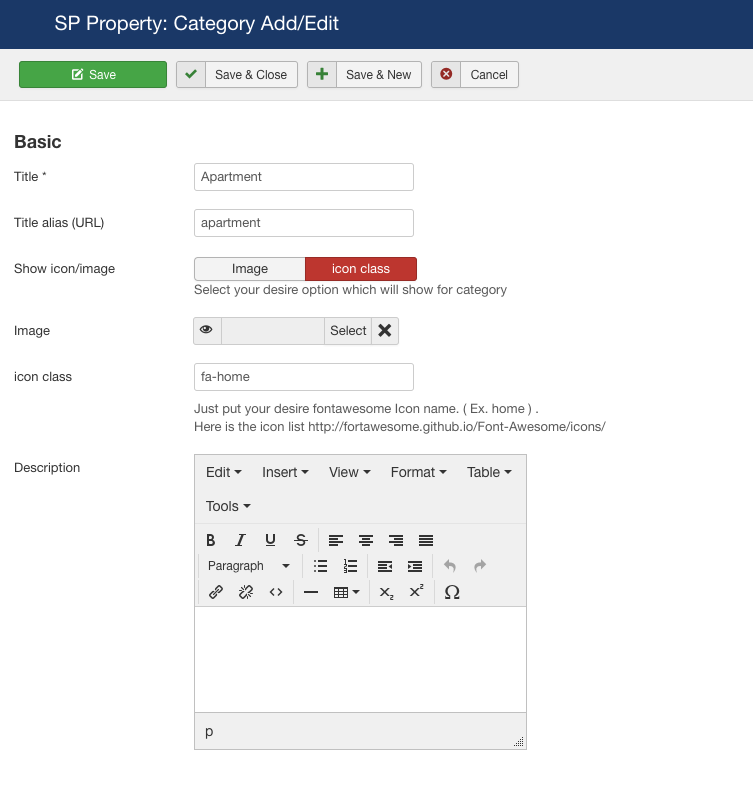Clear the image with the X icon

384,331
